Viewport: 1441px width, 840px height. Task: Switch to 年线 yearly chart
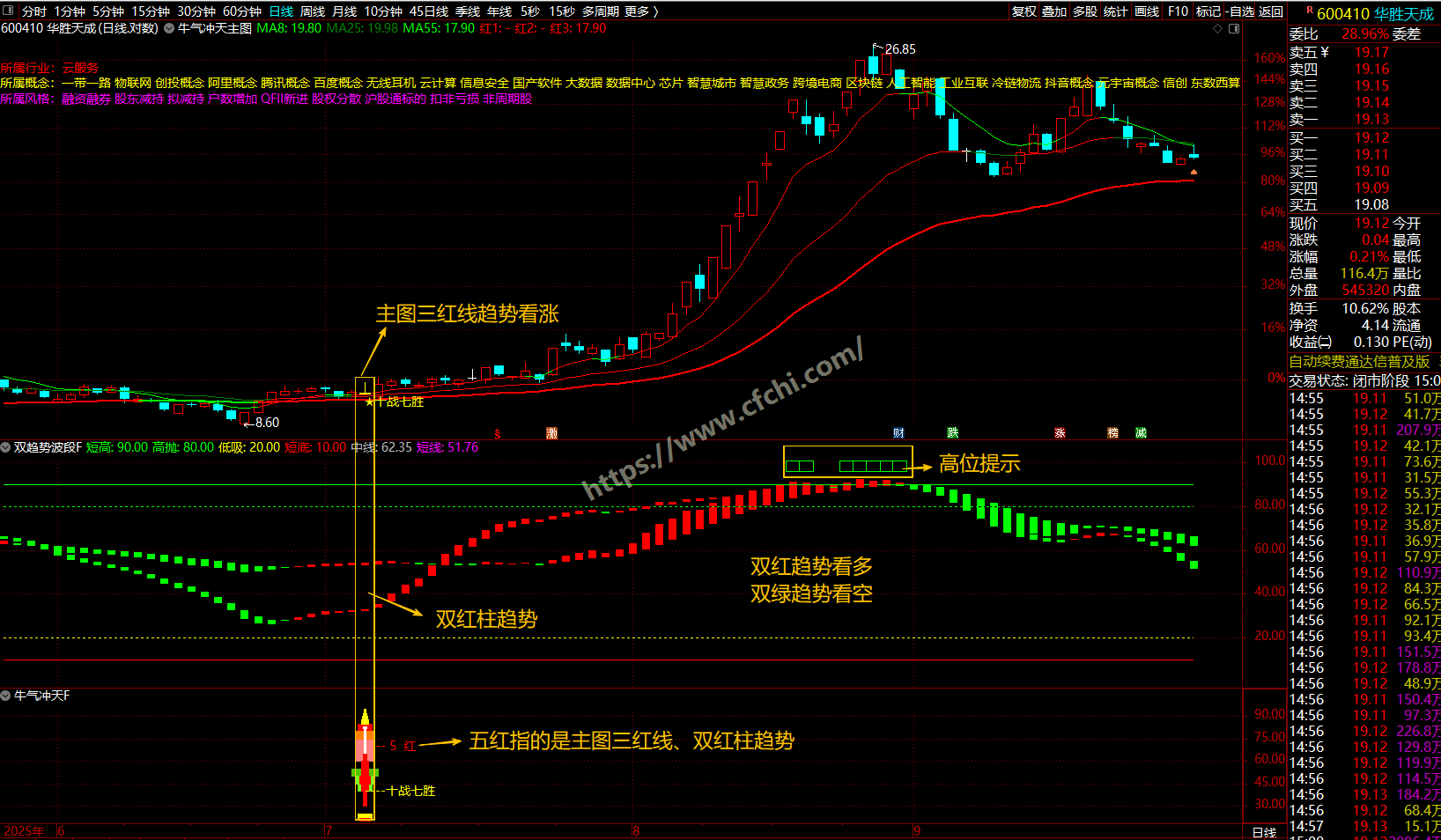pos(499,11)
